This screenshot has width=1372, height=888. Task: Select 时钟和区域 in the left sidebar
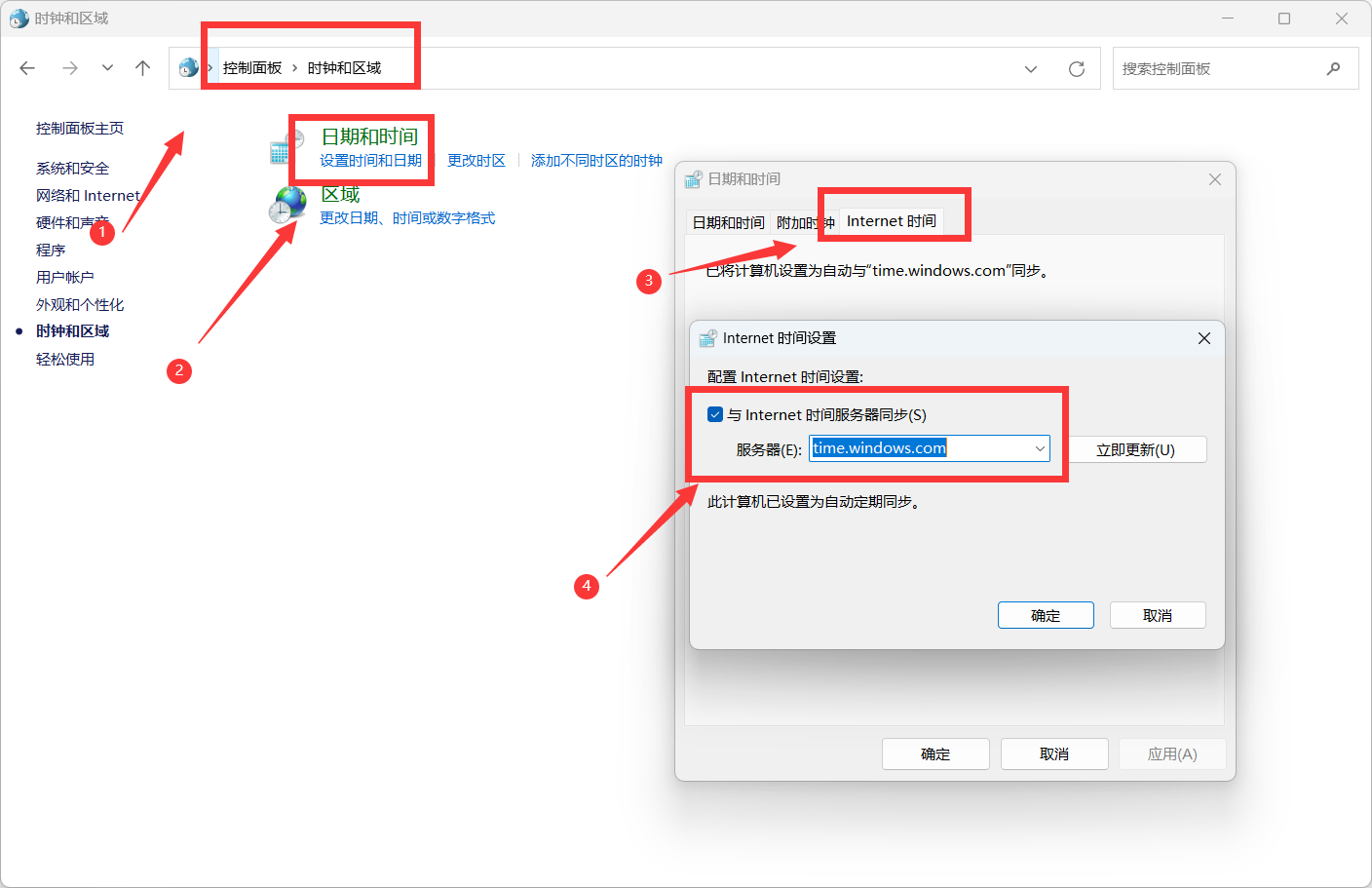pyautogui.click(x=73, y=331)
